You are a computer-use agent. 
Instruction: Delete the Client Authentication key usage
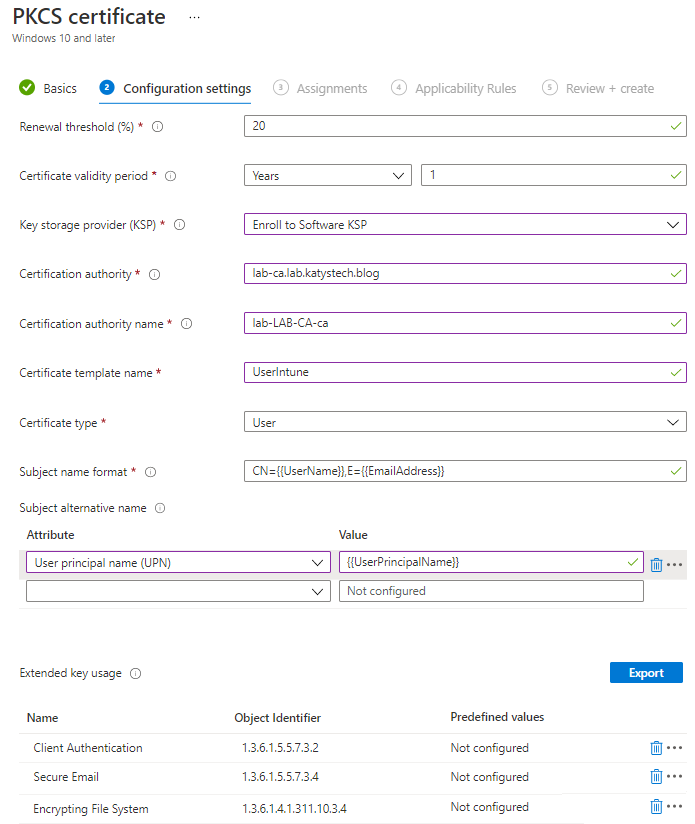point(656,748)
